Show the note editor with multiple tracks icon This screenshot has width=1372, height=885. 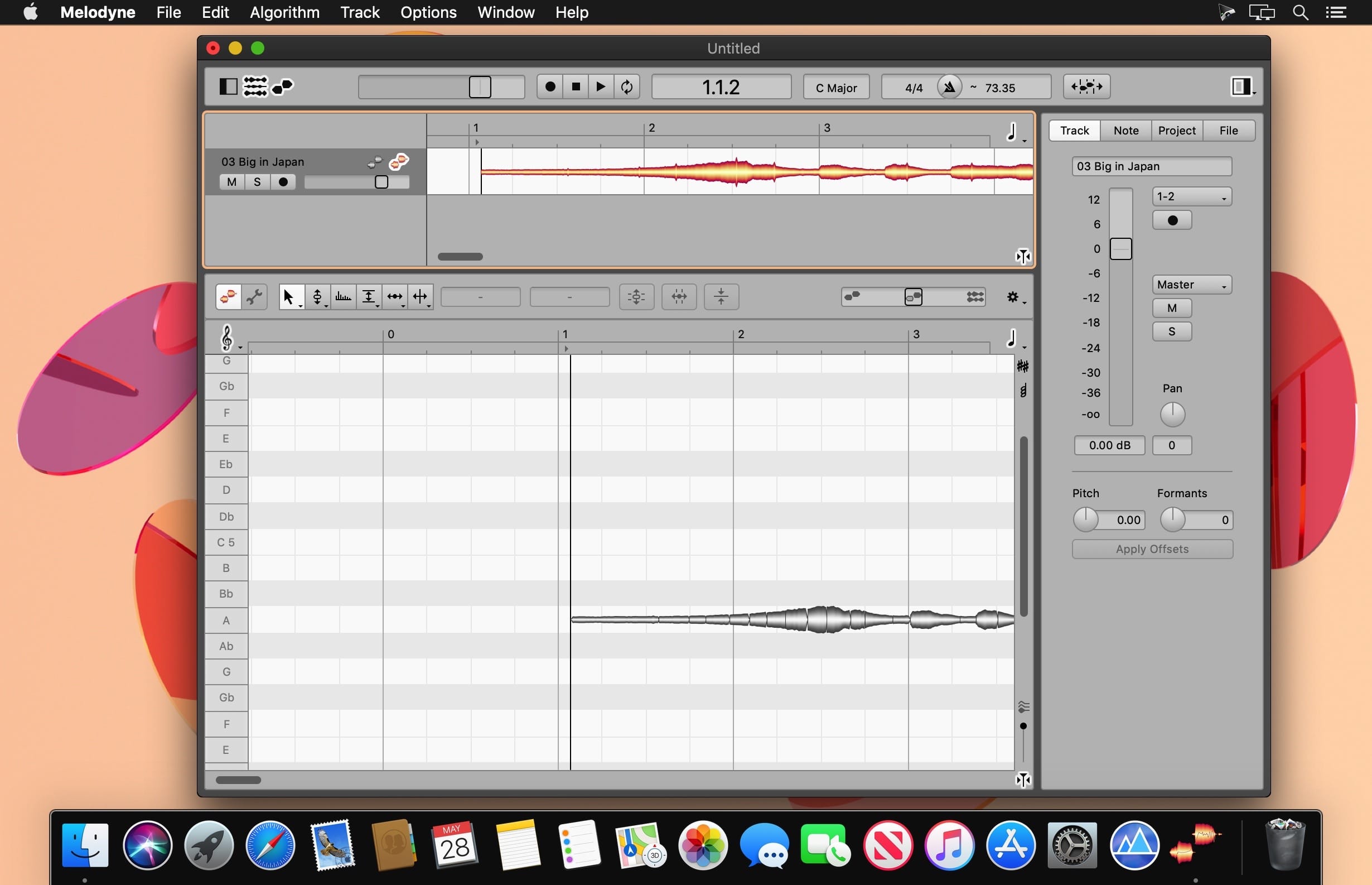(255, 87)
